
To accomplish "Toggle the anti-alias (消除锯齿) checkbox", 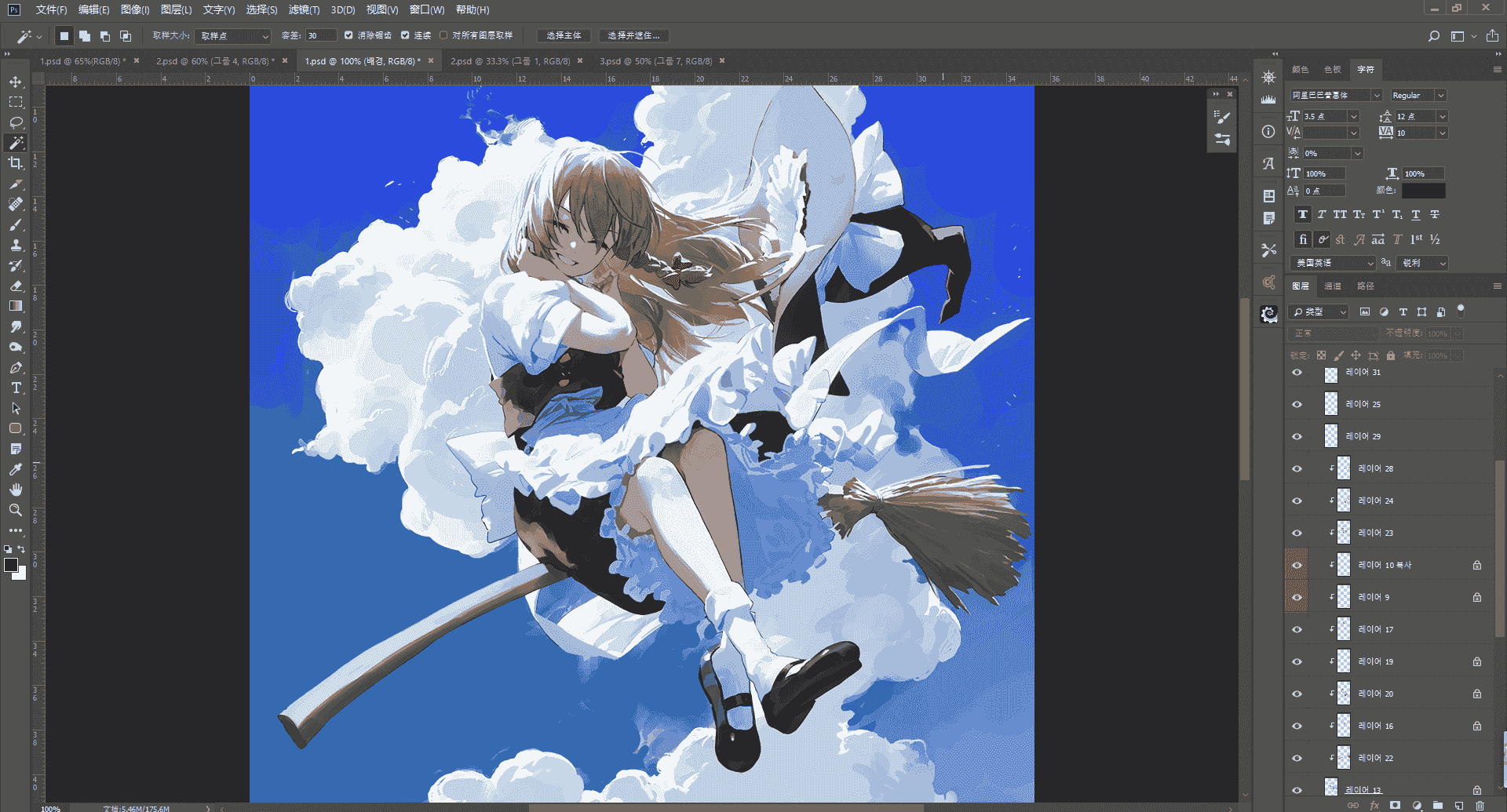I will tap(348, 35).
